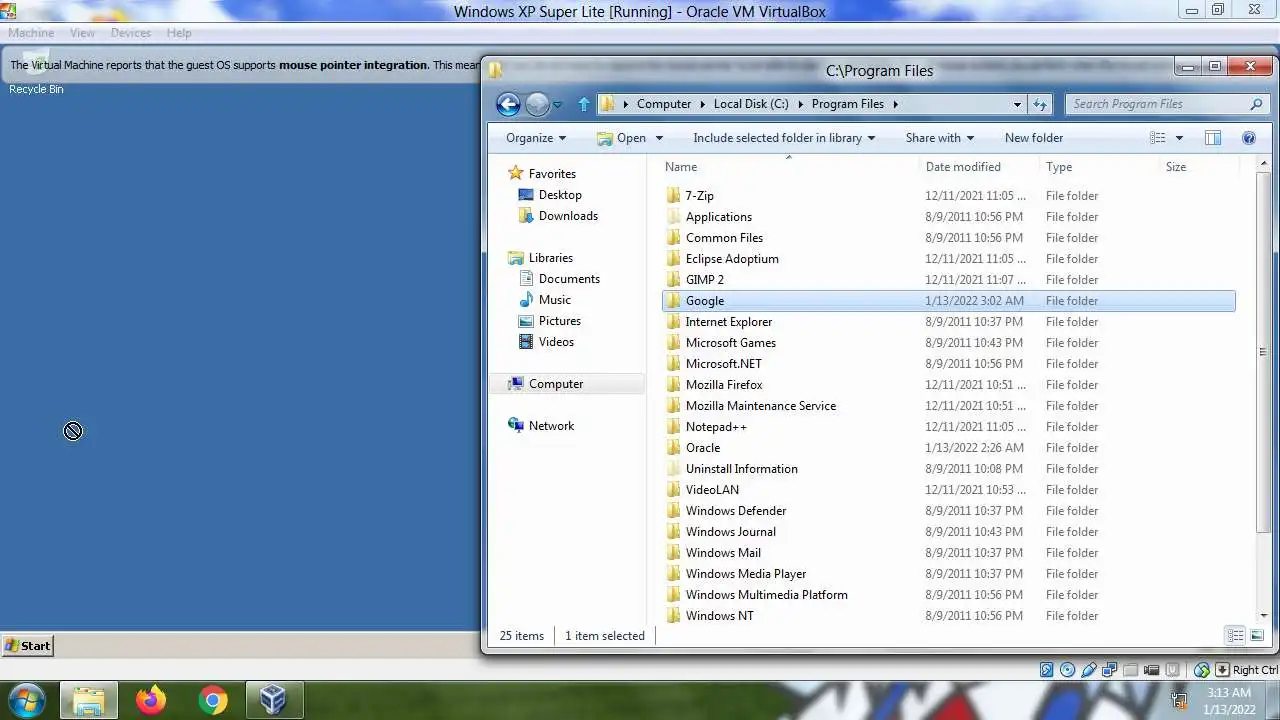Click the VirtualBox USB devices indicator

[1089, 670]
